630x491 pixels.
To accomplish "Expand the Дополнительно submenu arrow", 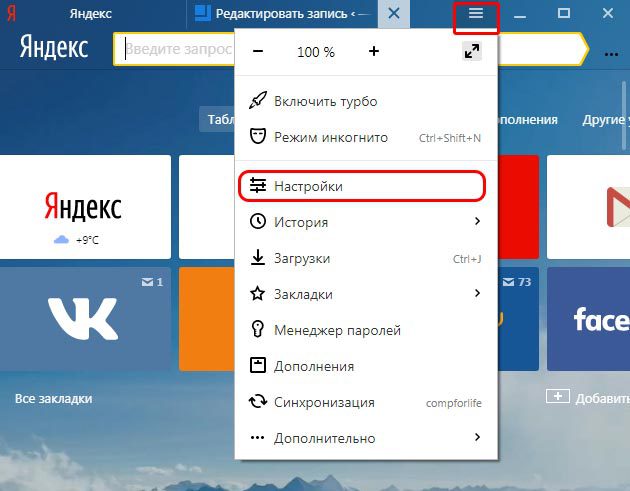I will pyautogui.click(x=477, y=437).
